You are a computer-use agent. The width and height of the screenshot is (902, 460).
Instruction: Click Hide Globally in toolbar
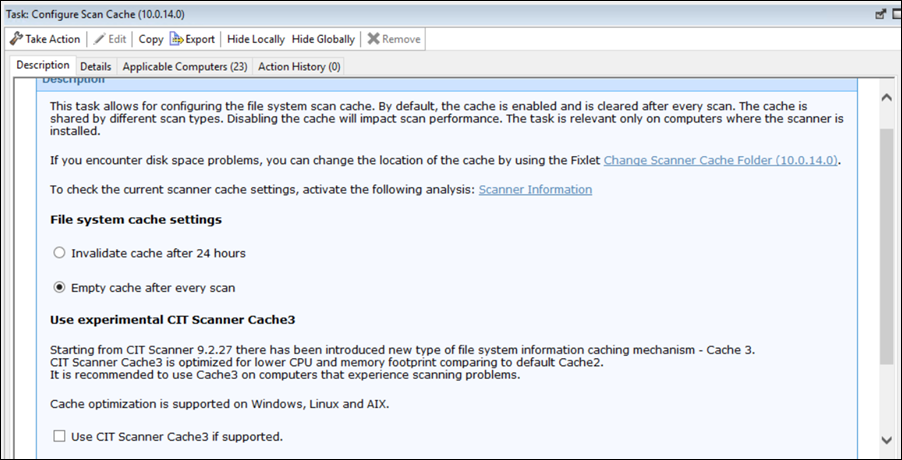tap(323, 39)
